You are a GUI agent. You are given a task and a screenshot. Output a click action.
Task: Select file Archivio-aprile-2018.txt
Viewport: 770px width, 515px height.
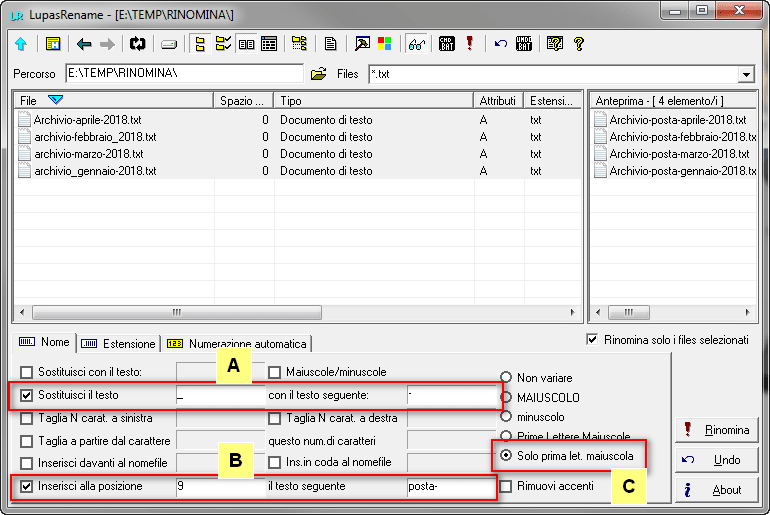coord(87,120)
